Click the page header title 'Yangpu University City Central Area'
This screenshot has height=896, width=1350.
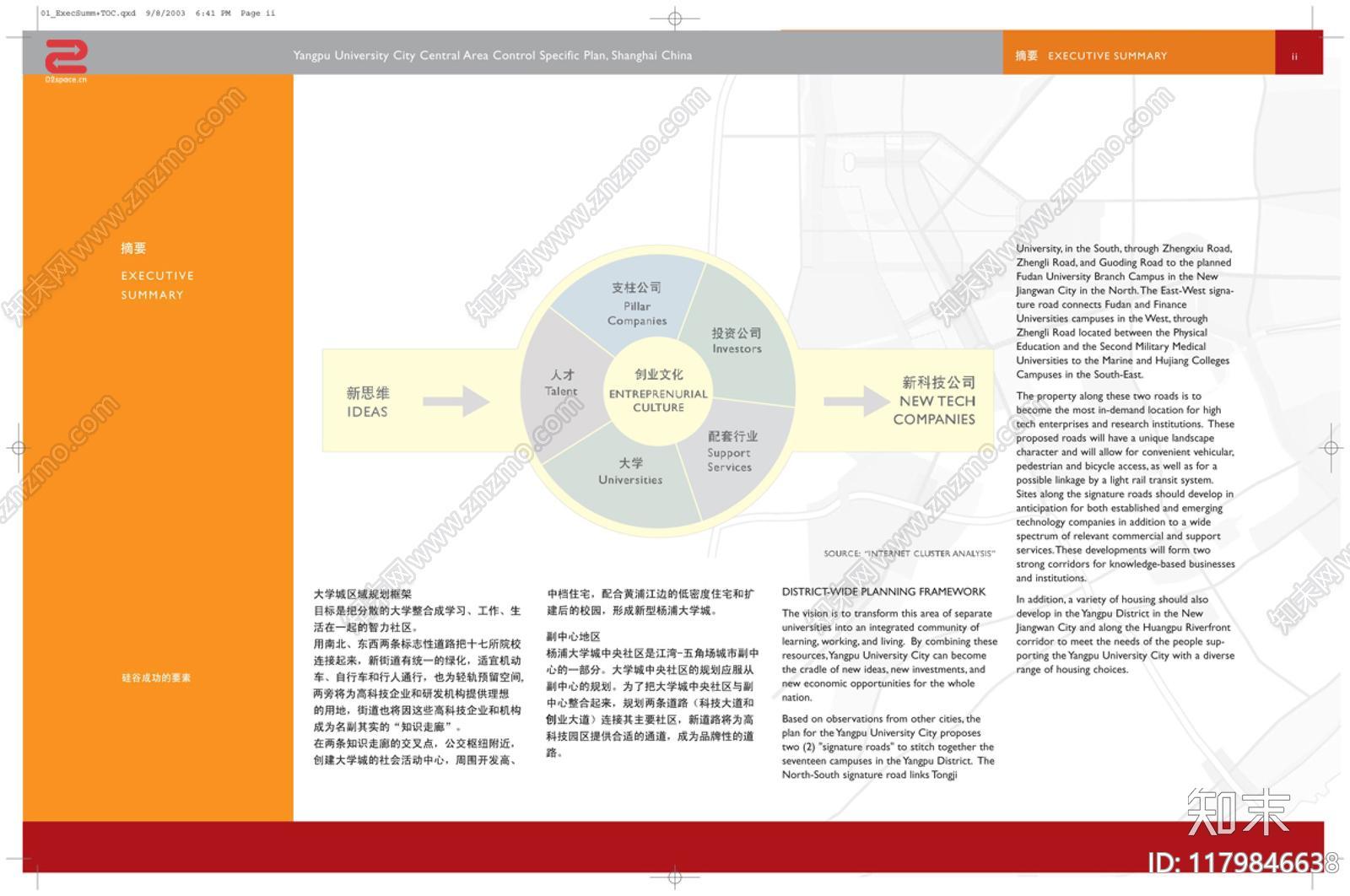(x=493, y=56)
